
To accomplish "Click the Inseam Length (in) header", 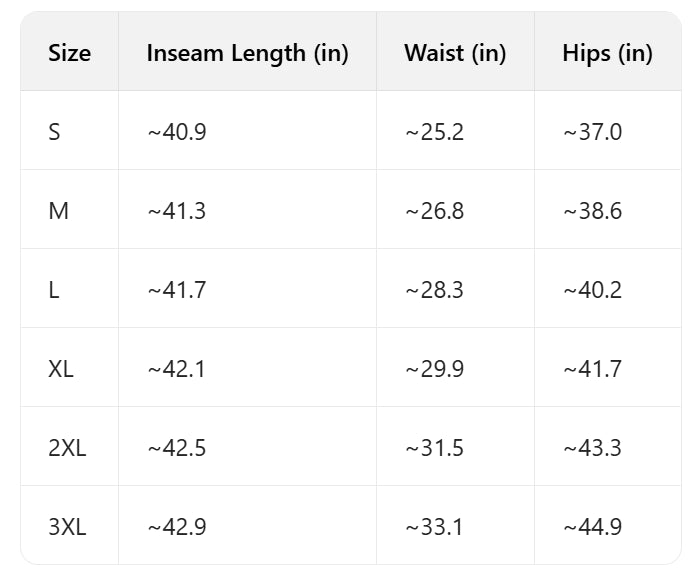I will click(x=247, y=53).
